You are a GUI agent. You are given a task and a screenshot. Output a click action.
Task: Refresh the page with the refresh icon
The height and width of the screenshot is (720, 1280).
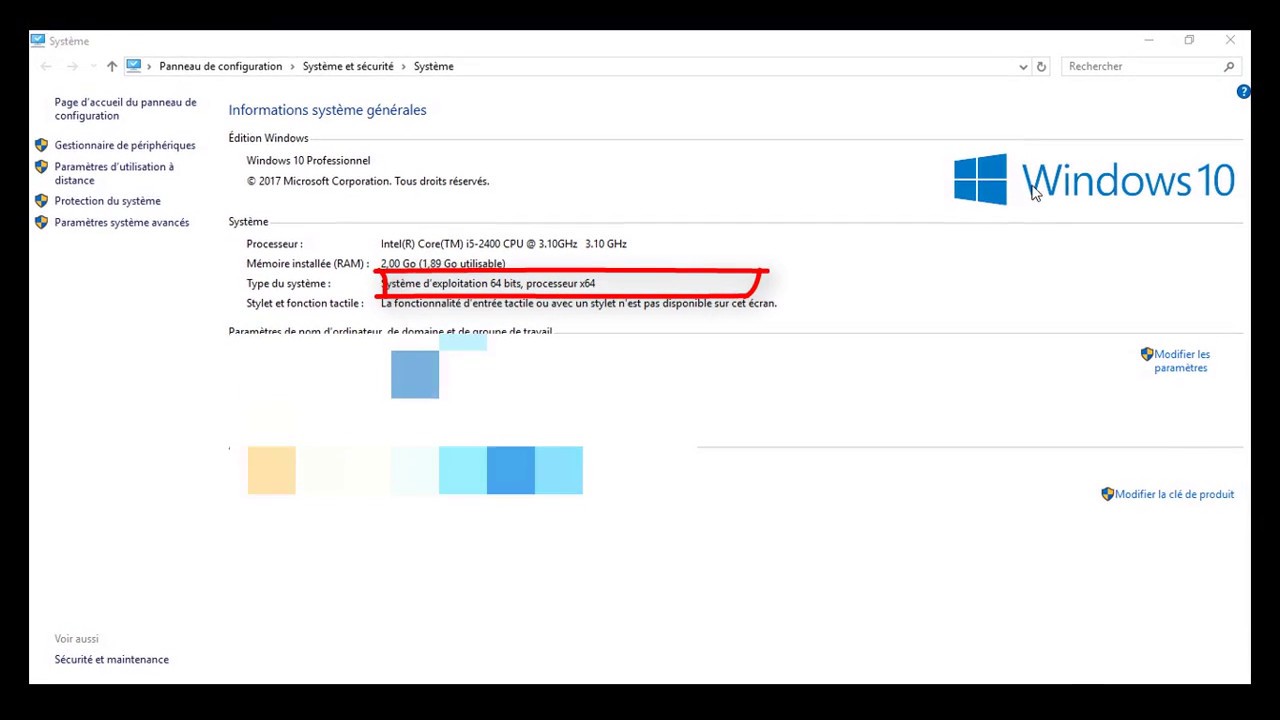[1041, 66]
